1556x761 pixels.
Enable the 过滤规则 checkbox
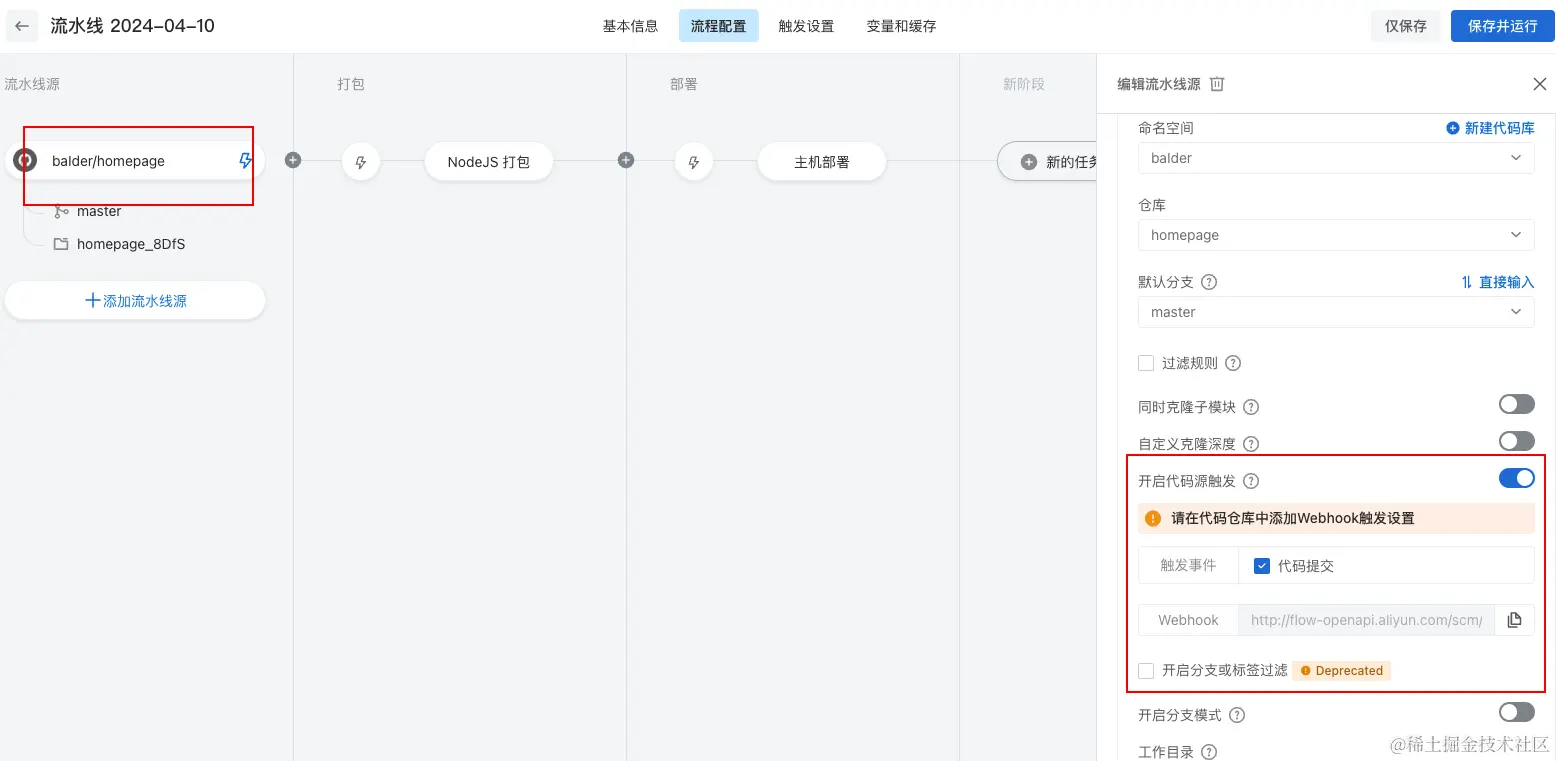(1146, 363)
